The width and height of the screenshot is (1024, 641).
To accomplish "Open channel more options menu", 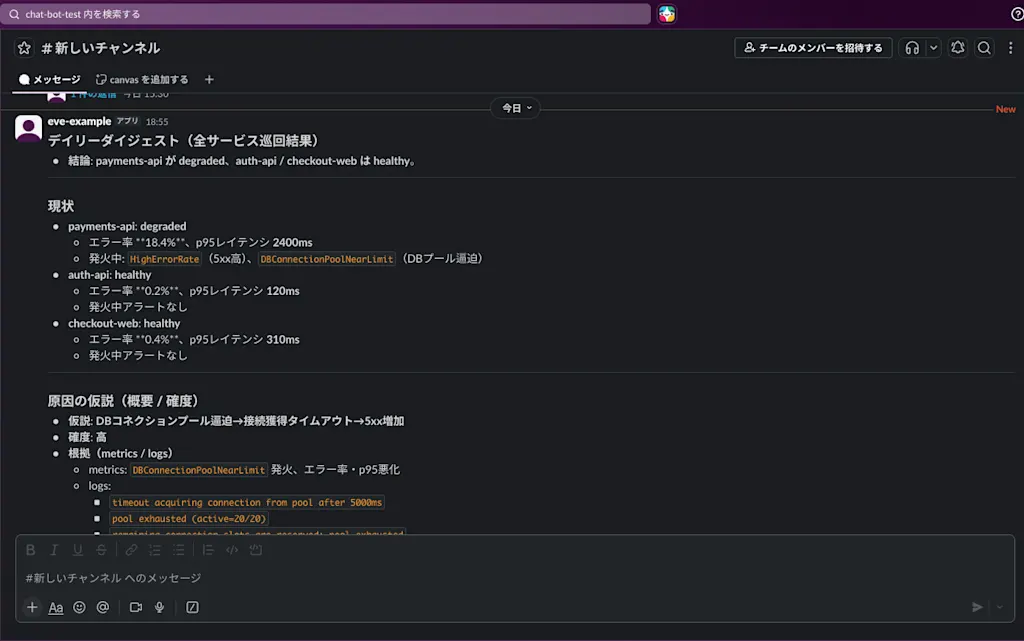I will [1010, 48].
